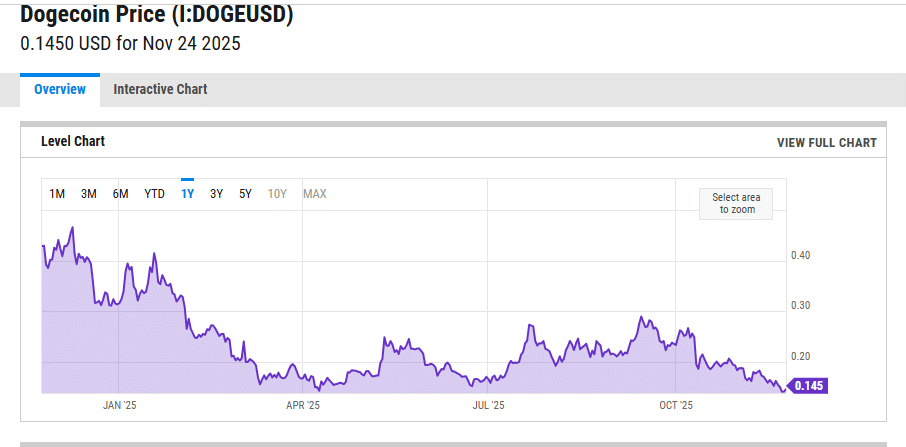
Task: Click the Dogecoin Price (I:DOGEUSD) heading
Action: (157, 15)
